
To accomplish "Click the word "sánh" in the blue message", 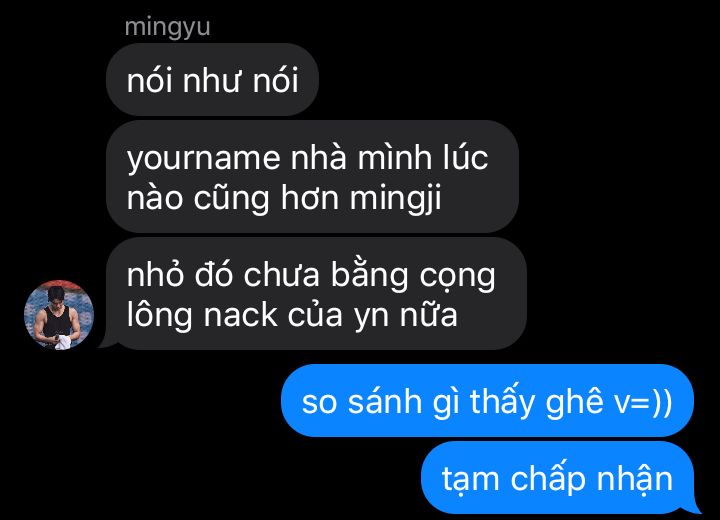I will click(x=385, y=400).
